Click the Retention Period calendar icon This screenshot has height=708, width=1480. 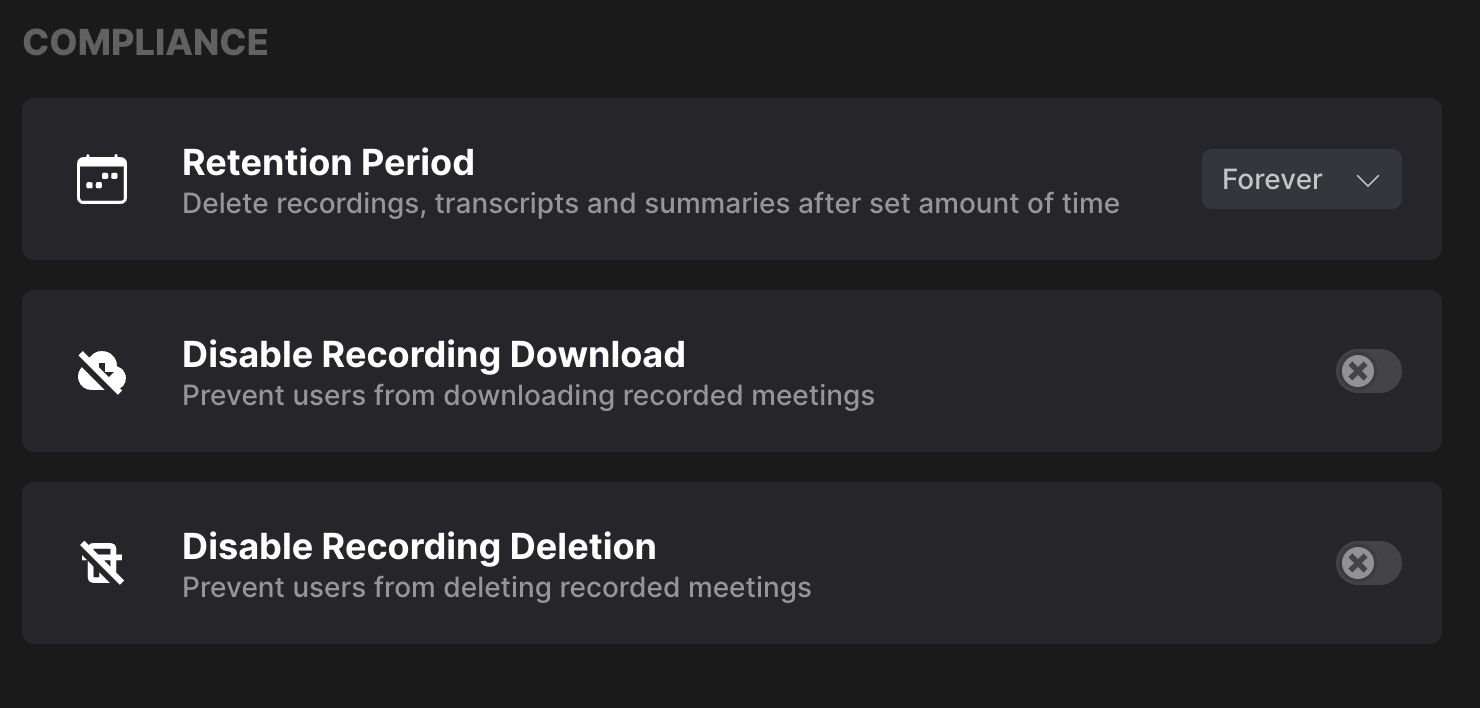(x=102, y=179)
